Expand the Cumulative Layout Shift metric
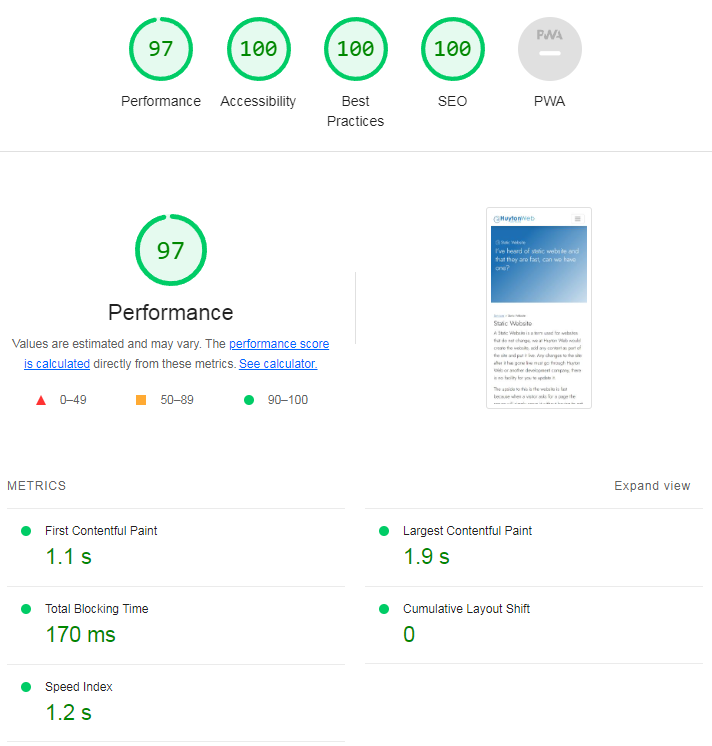 click(x=534, y=625)
